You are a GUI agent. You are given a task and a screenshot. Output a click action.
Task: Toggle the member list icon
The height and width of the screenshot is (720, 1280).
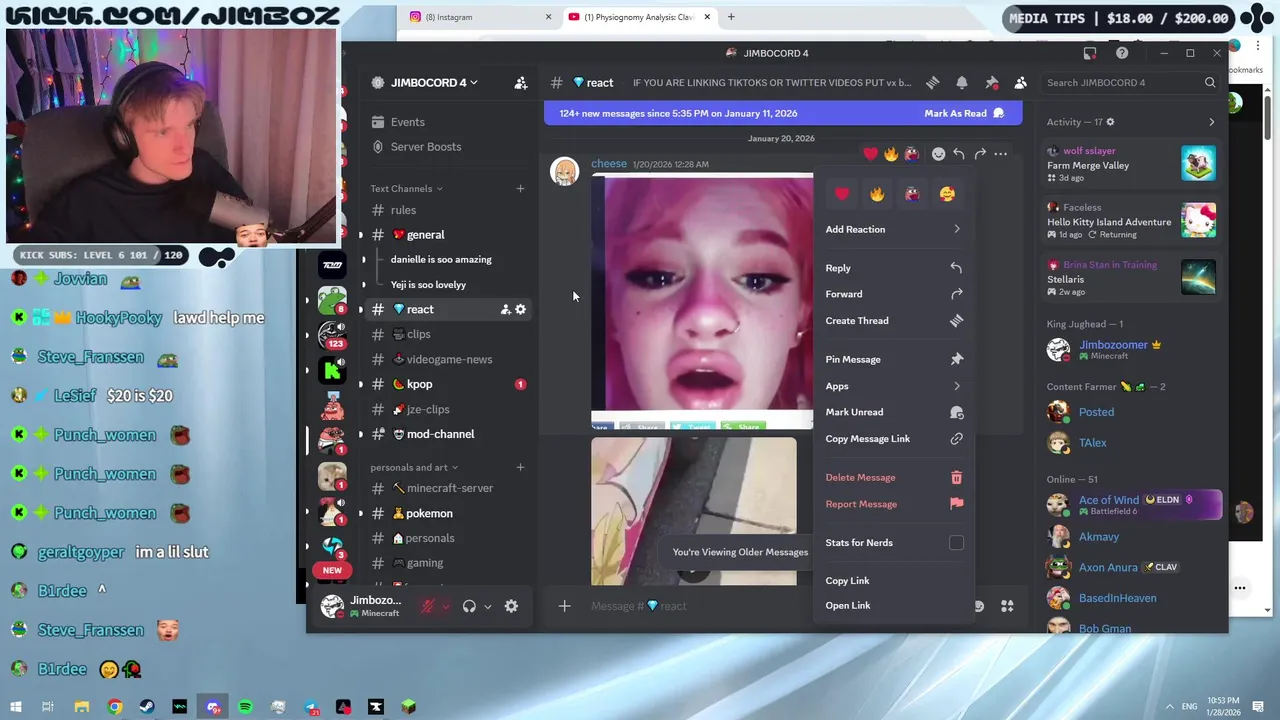tap(1020, 83)
